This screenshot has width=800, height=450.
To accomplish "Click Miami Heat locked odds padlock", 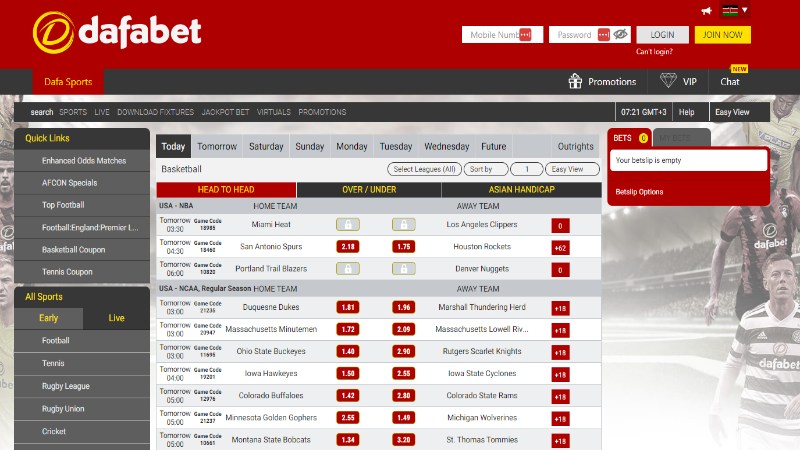I will click(347, 225).
